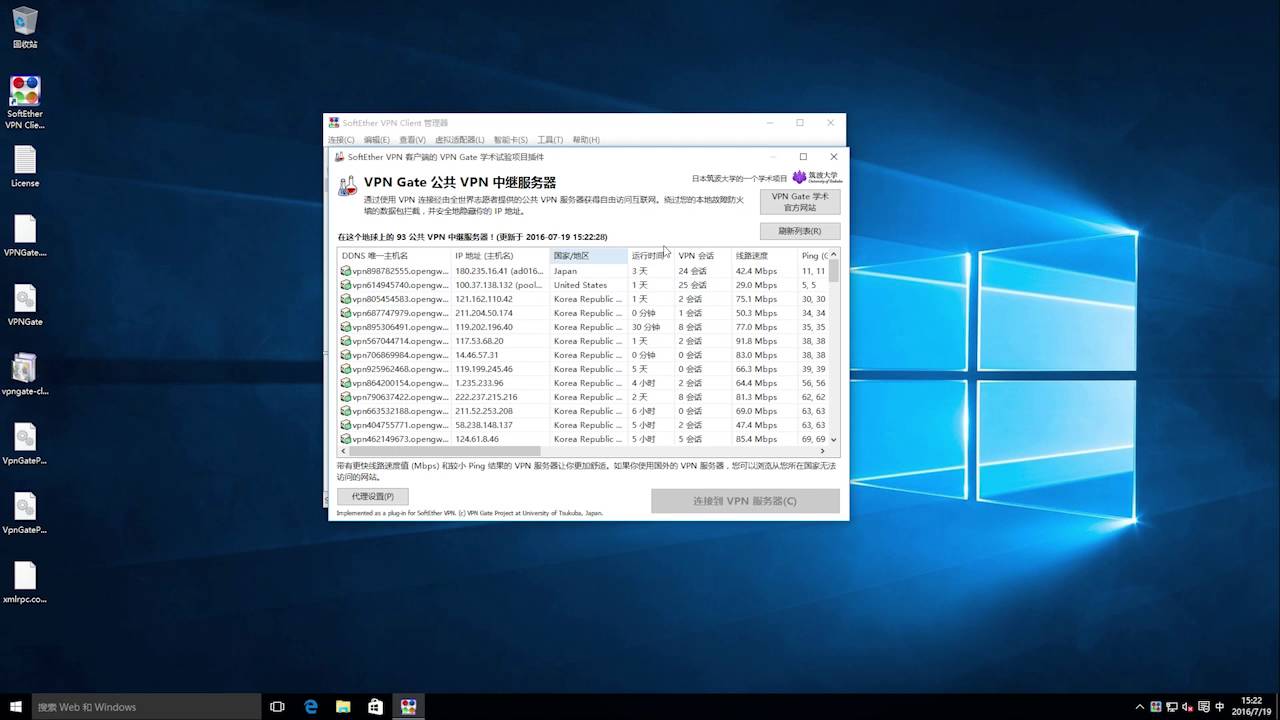The height and width of the screenshot is (720, 1280).
Task: Sort by 线路速度 column header
Action: point(764,256)
